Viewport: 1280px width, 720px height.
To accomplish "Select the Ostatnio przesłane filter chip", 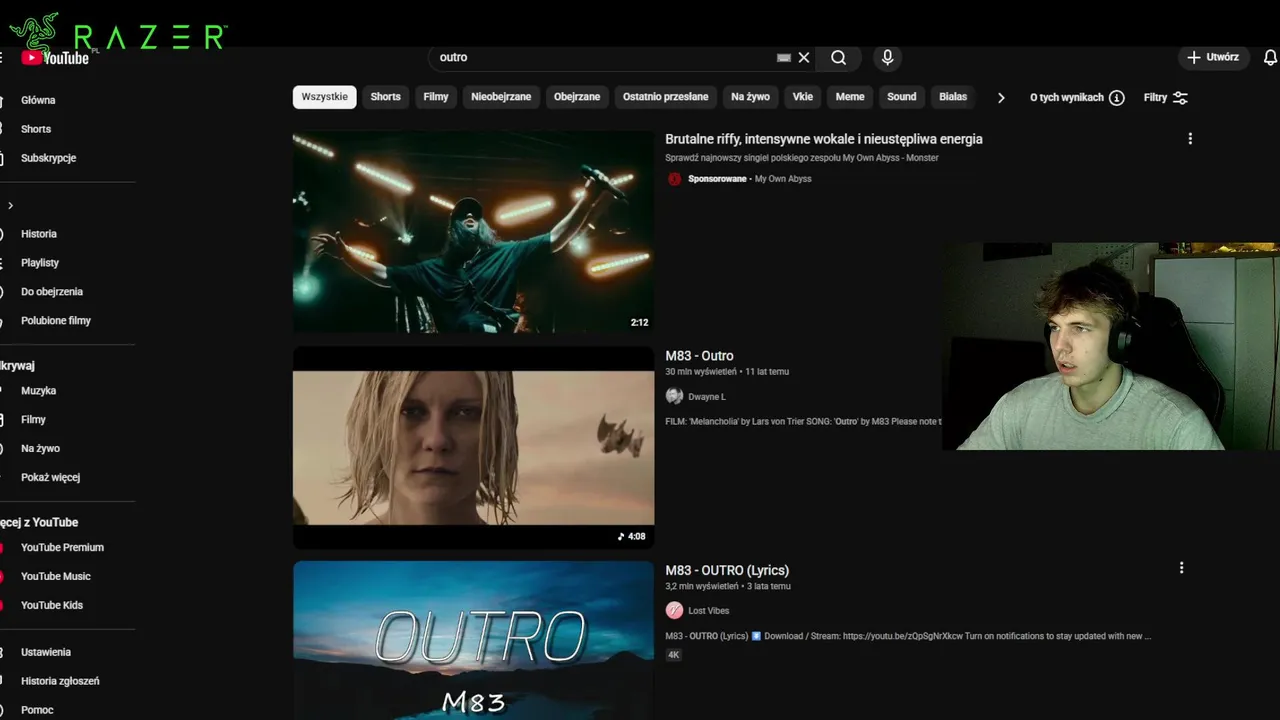I will coord(665,97).
